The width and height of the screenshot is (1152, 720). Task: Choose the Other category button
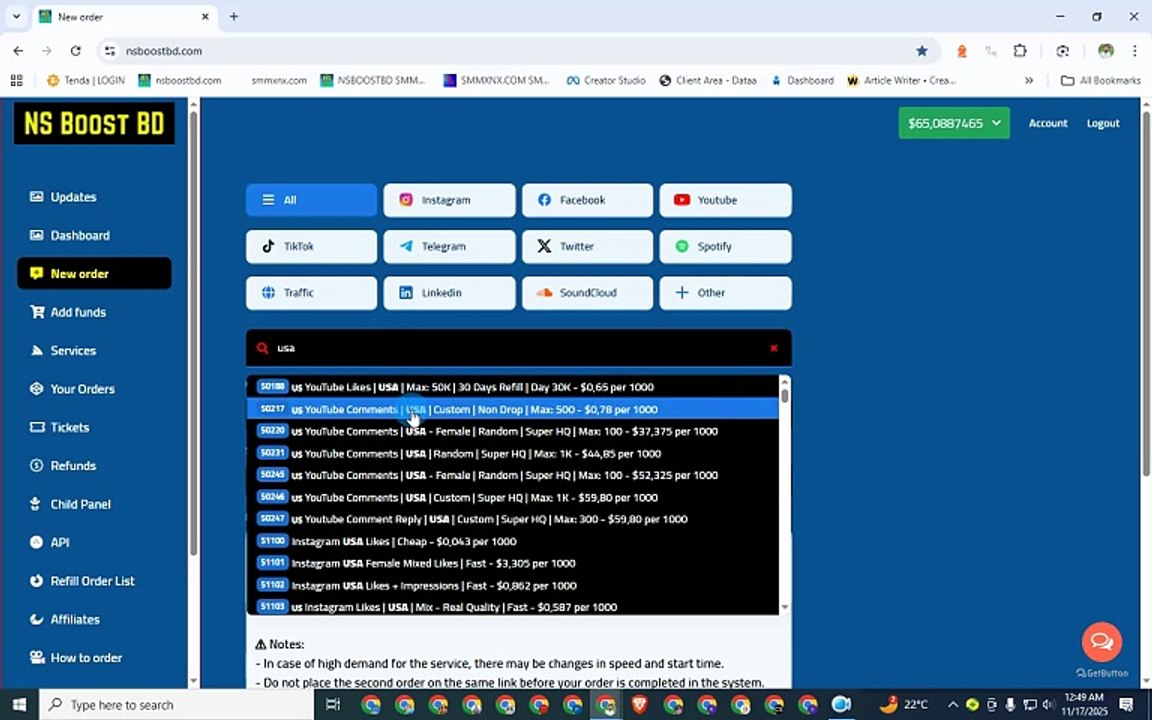pyautogui.click(x=725, y=292)
